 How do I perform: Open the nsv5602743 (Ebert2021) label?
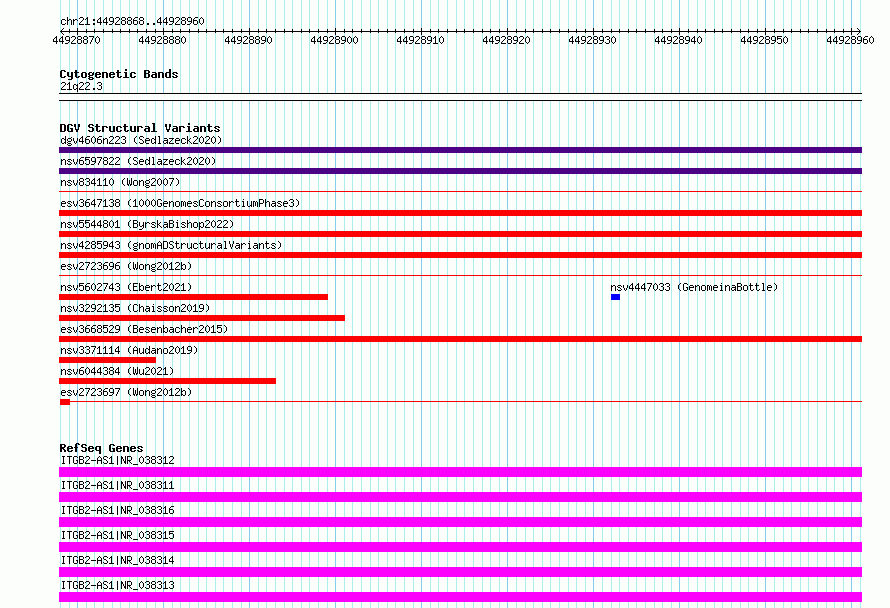pos(126,287)
